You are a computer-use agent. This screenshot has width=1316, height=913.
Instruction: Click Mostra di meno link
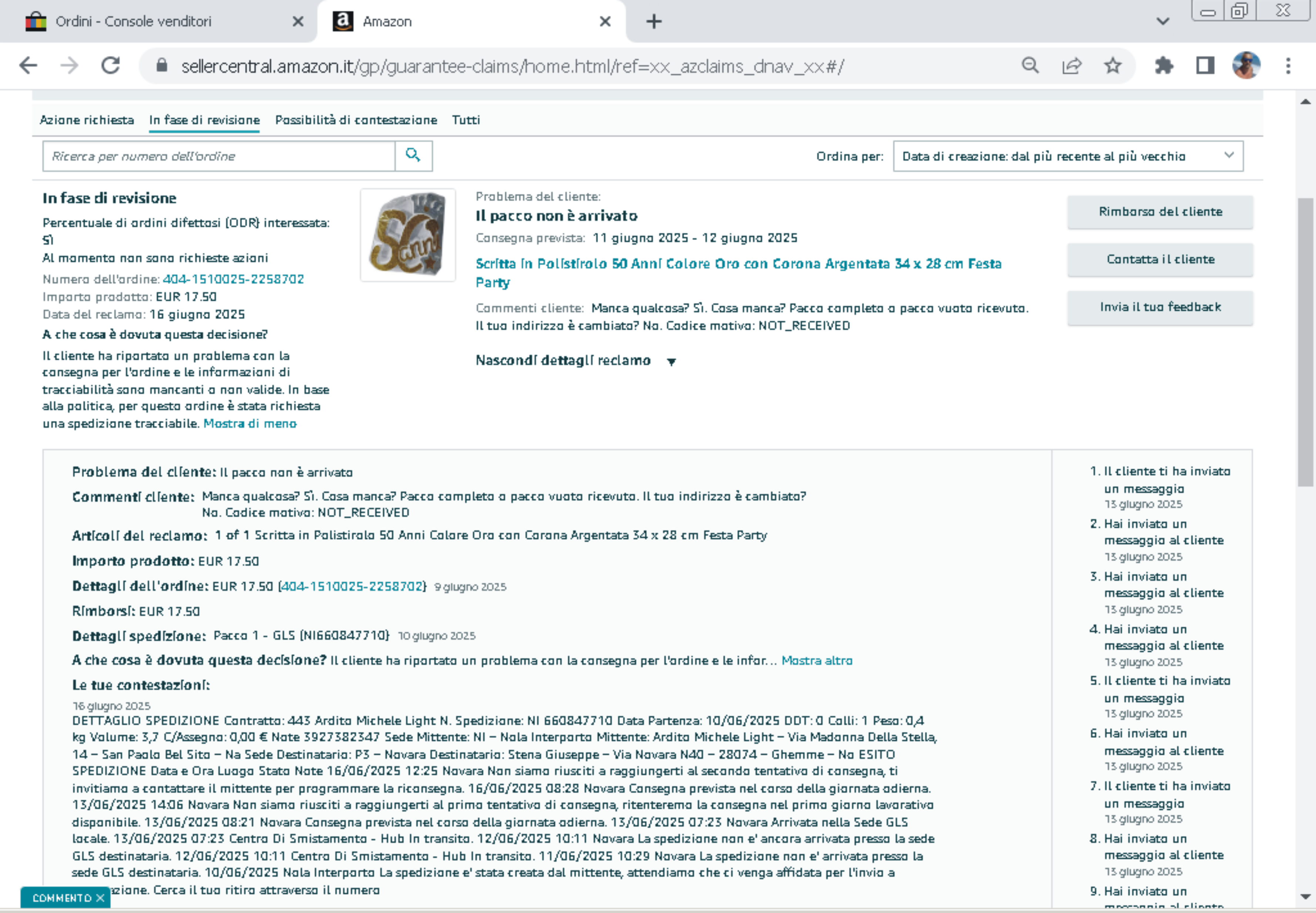[250, 424]
